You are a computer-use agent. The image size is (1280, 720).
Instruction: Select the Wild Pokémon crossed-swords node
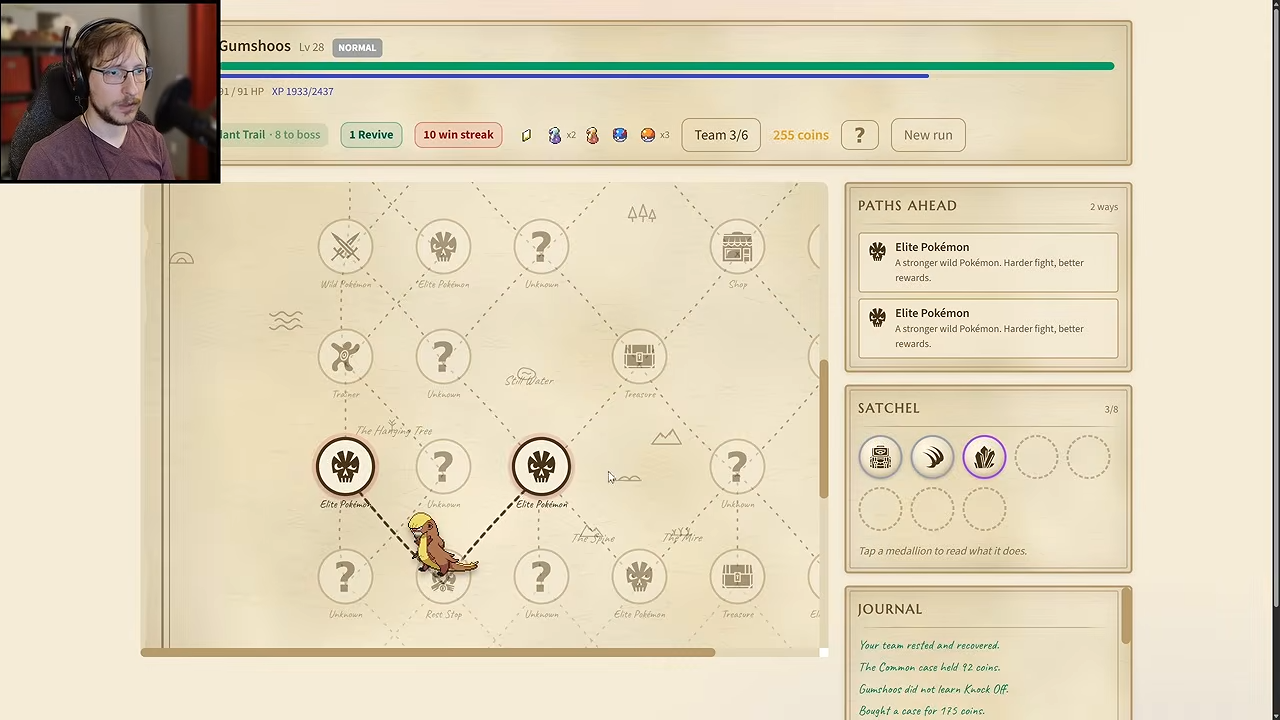(345, 246)
